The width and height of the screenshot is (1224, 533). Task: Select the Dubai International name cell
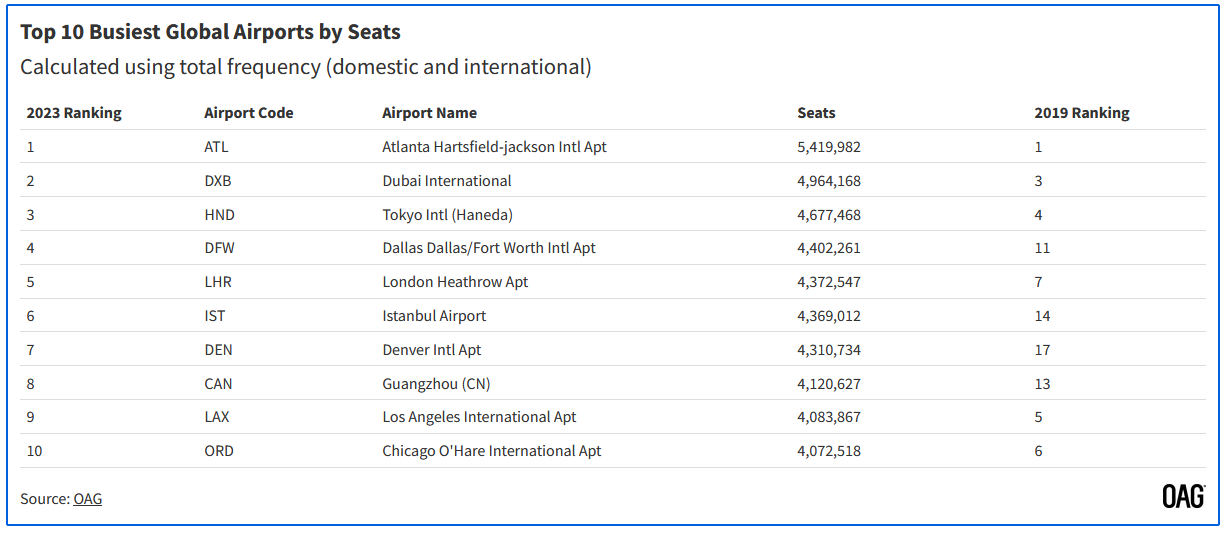coord(446,181)
